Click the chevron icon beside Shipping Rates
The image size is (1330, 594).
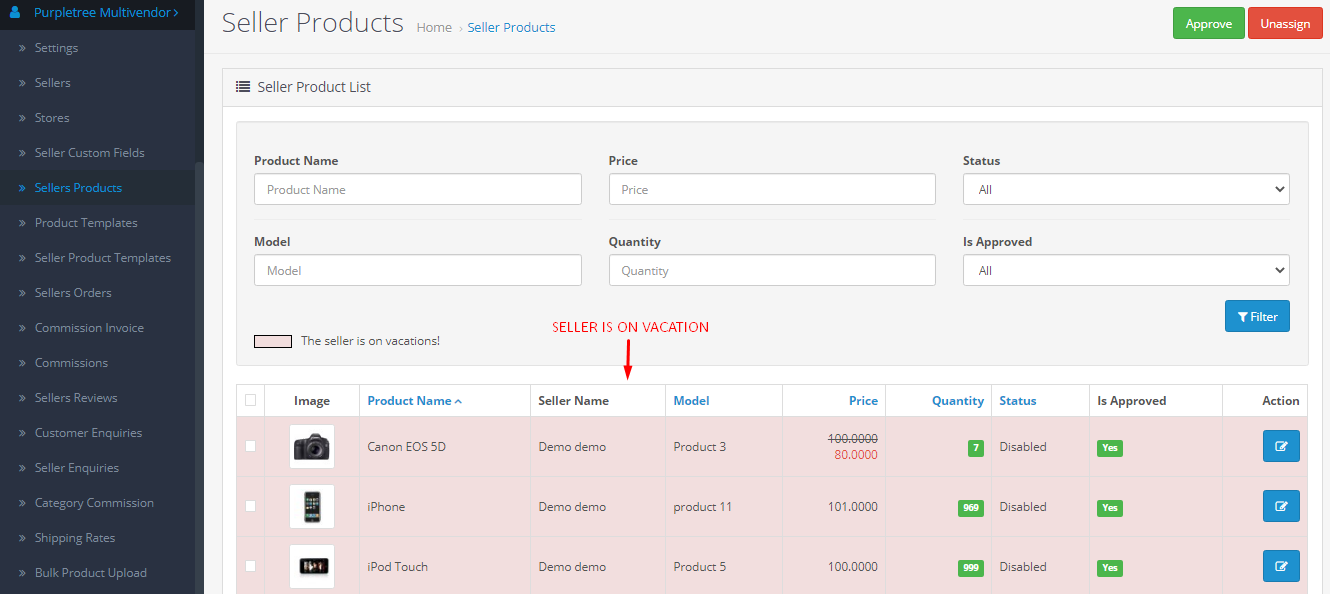point(22,538)
